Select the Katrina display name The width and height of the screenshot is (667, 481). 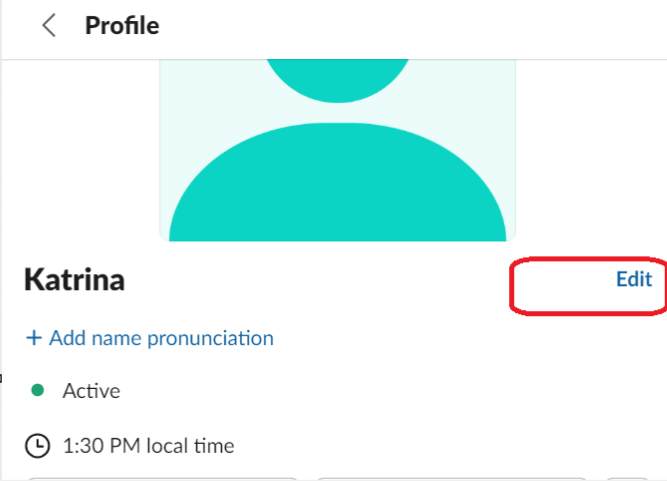(75, 280)
